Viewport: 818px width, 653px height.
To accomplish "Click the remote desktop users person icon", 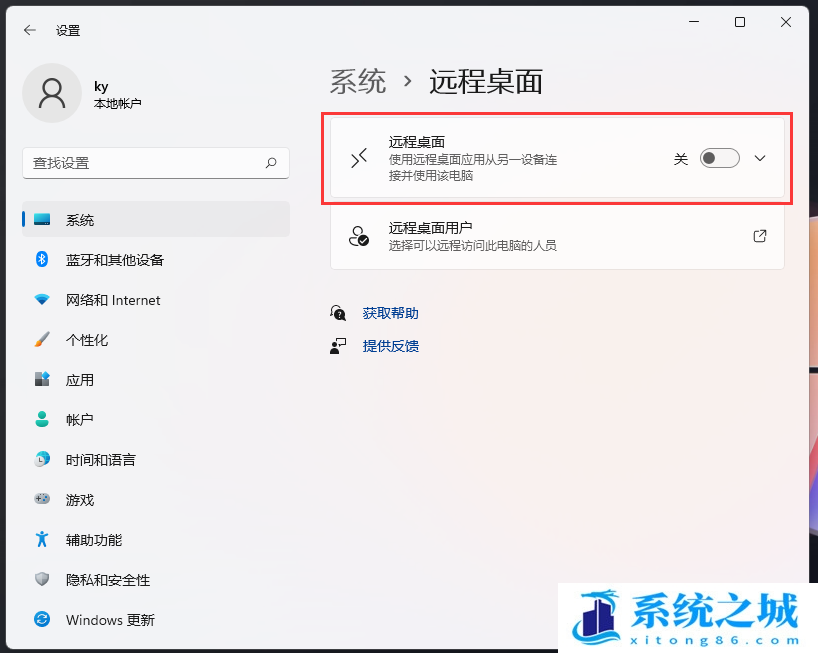I will pos(359,236).
